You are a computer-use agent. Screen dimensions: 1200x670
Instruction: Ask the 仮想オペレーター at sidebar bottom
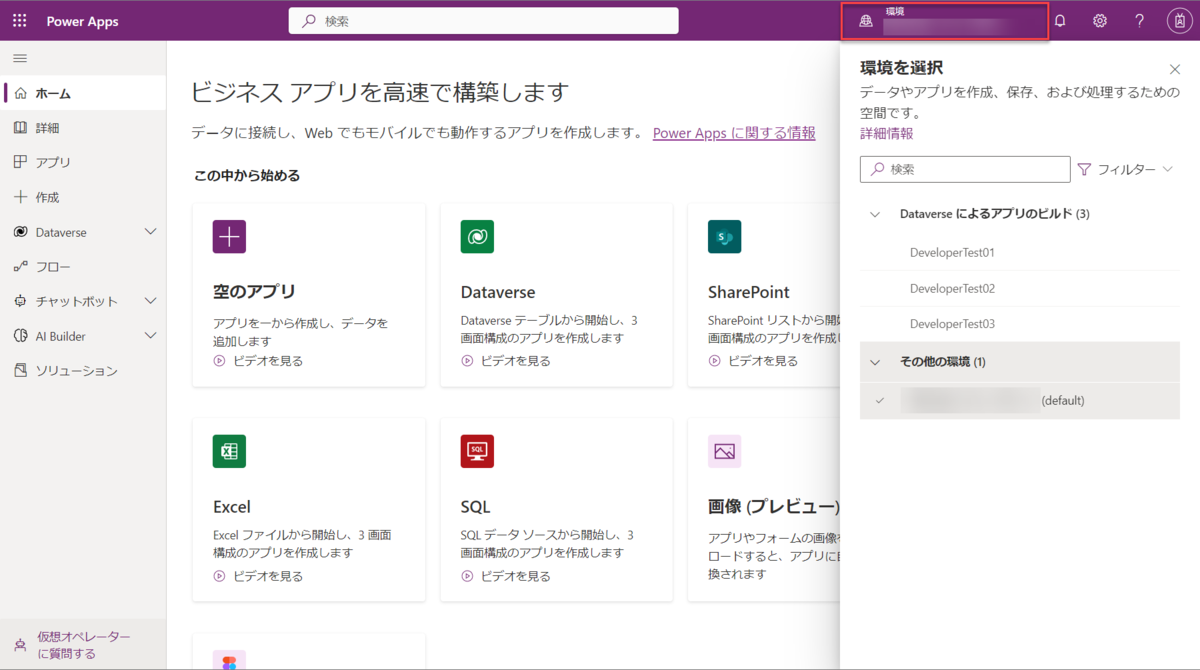pyautogui.click(x=83, y=645)
